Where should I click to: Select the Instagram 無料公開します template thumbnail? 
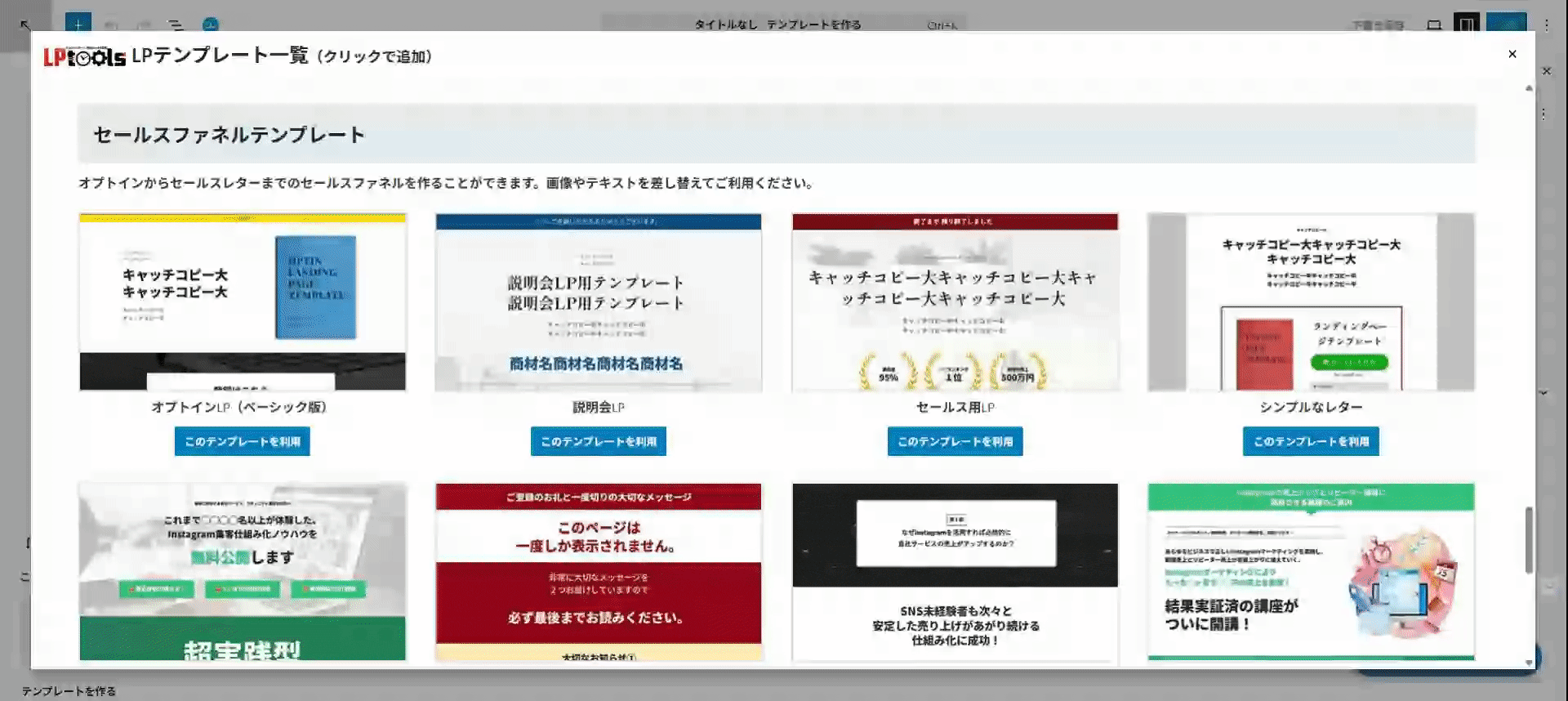pyautogui.click(x=243, y=572)
